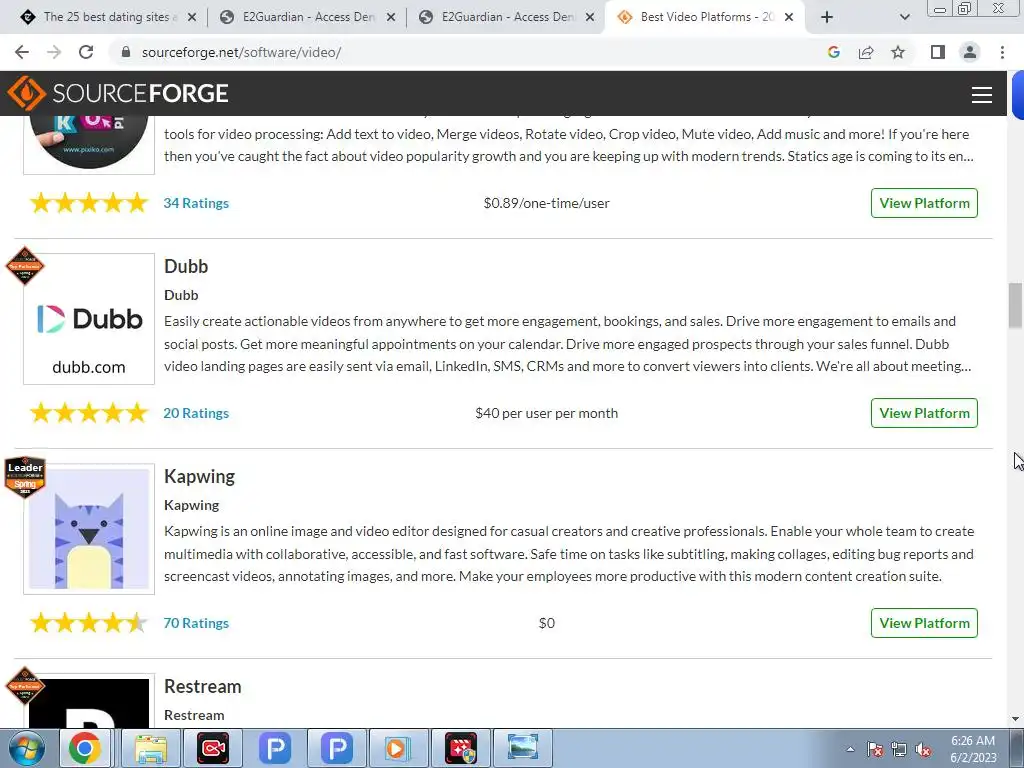Open the file explorer taskbar icon
Image resolution: width=1024 pixels, height=768 pixels.
[152, 748]
